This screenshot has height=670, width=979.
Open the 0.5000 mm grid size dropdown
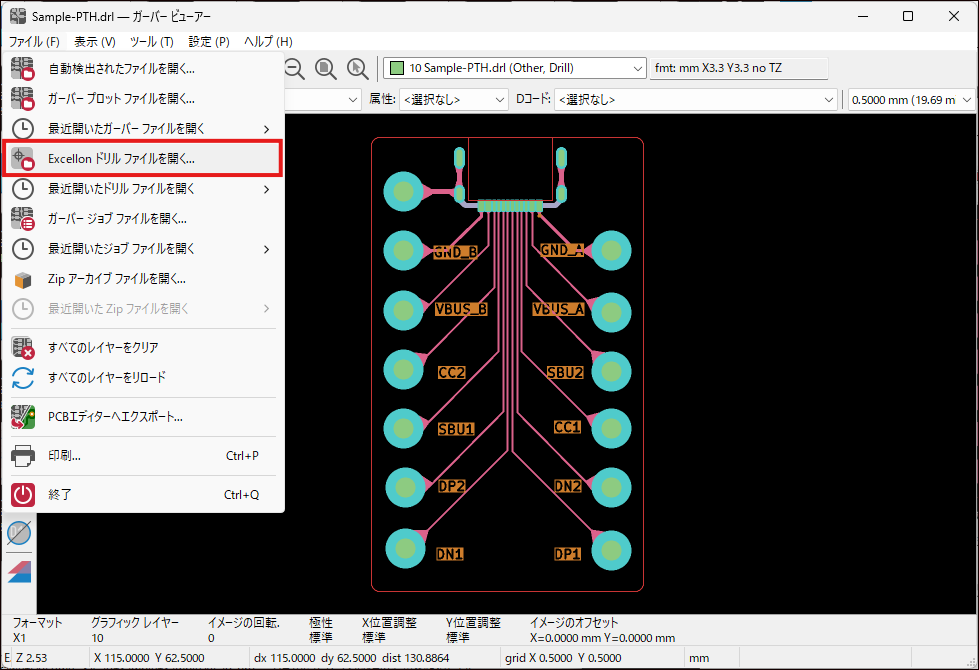[x=911, y=99]
